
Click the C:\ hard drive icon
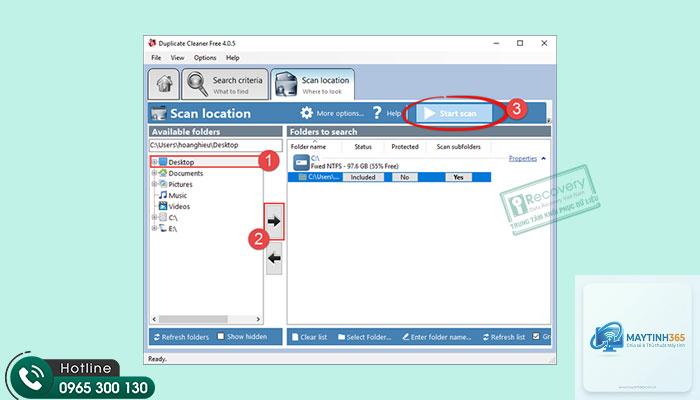(x=301, y=162)
